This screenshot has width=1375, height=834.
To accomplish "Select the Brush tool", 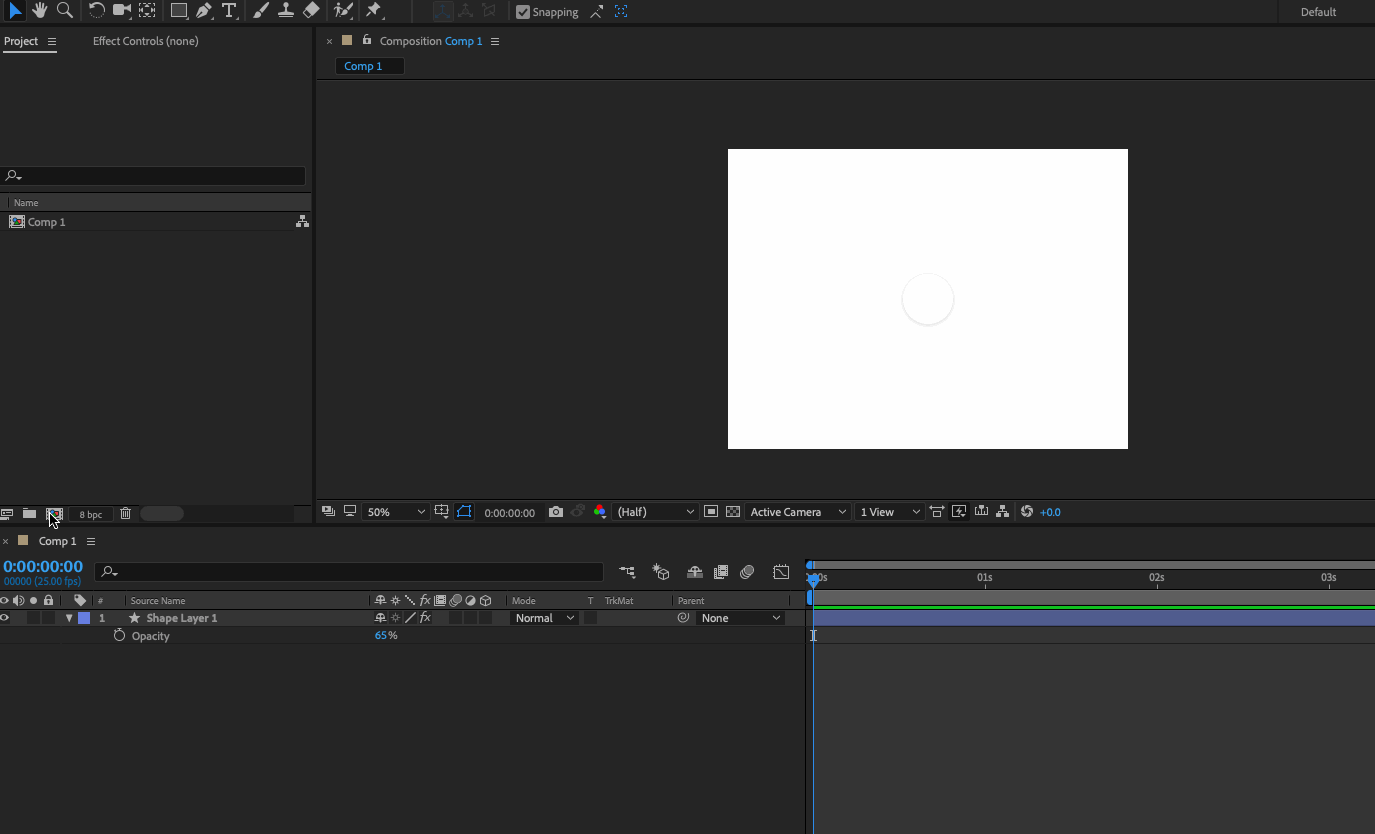I will click(x=261, y=11).
